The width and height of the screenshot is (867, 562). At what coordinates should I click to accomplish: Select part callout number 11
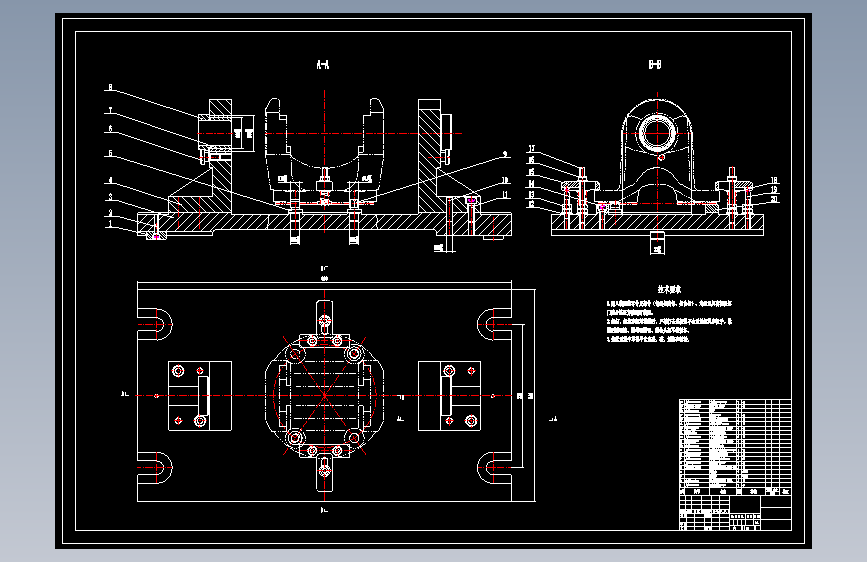tap(505, 195)
